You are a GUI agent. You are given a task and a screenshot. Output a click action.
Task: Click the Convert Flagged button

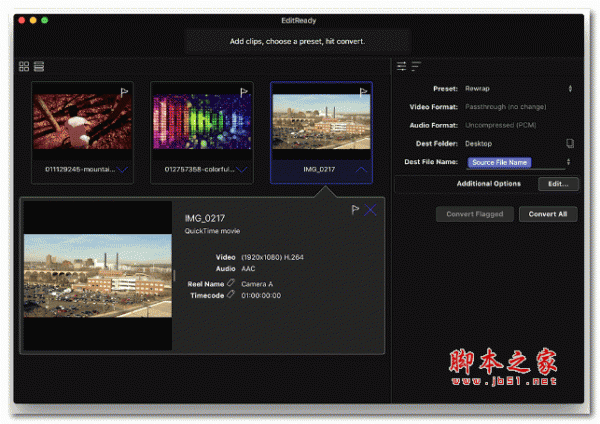click(x=474, y=214)
